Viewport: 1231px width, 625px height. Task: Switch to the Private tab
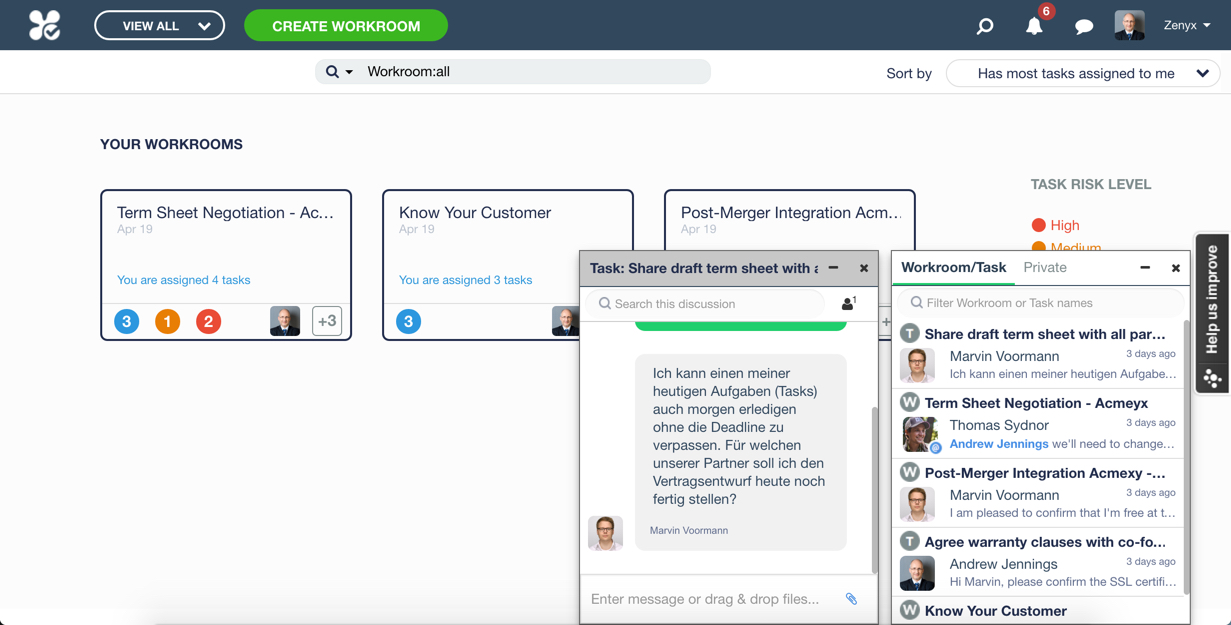[1045, 267]
